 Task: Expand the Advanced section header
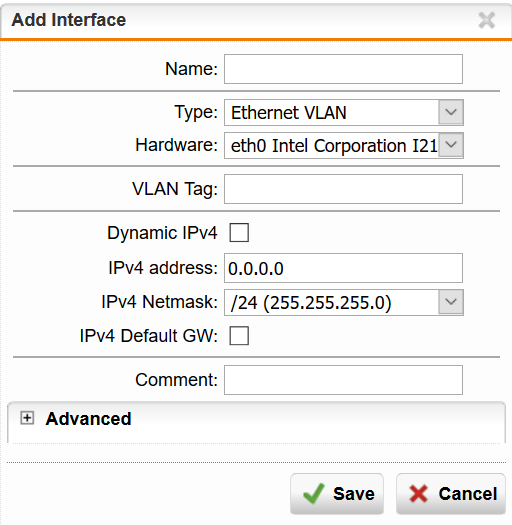tap(256, 419)
